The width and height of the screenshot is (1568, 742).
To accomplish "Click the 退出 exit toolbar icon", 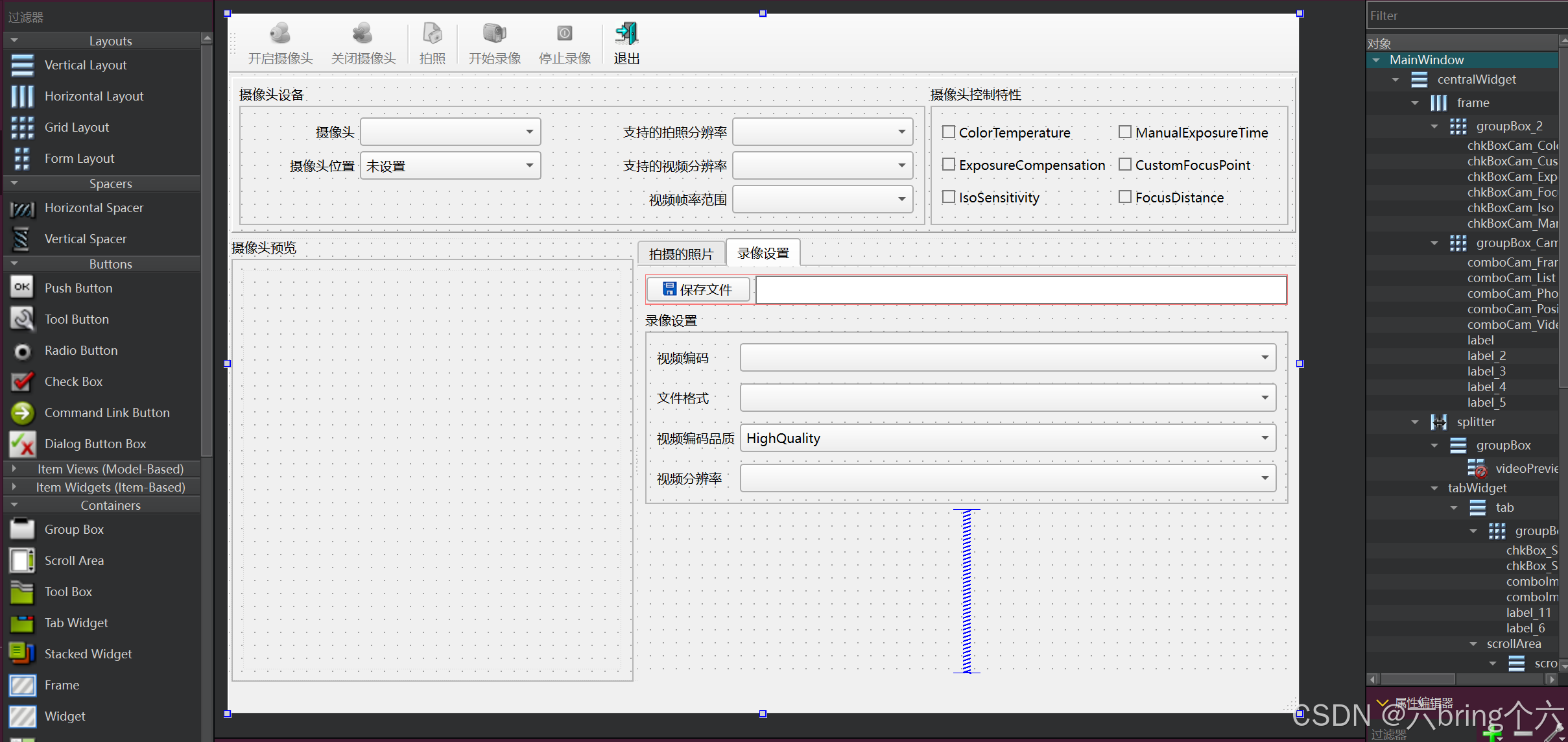I will [626, 34].
